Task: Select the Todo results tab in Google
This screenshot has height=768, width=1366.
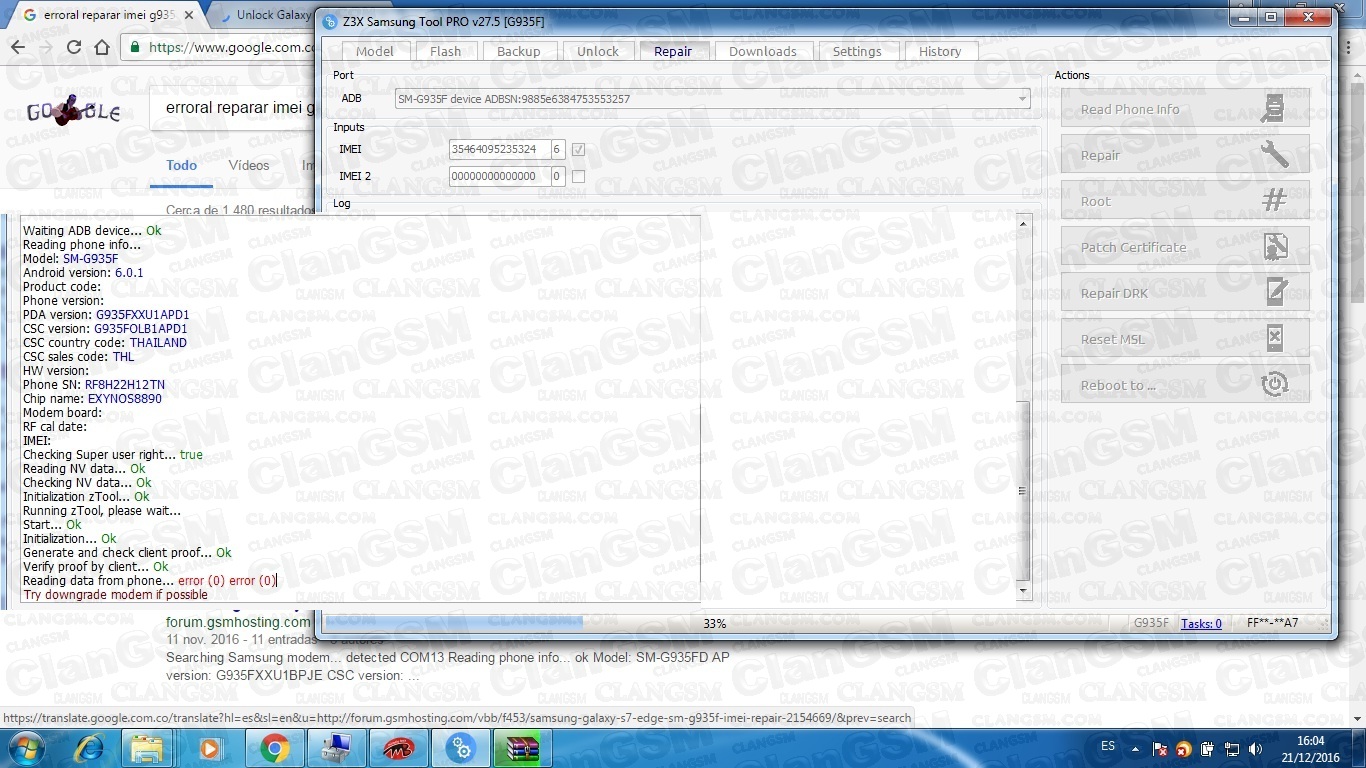Action: [x=181, y=166]
